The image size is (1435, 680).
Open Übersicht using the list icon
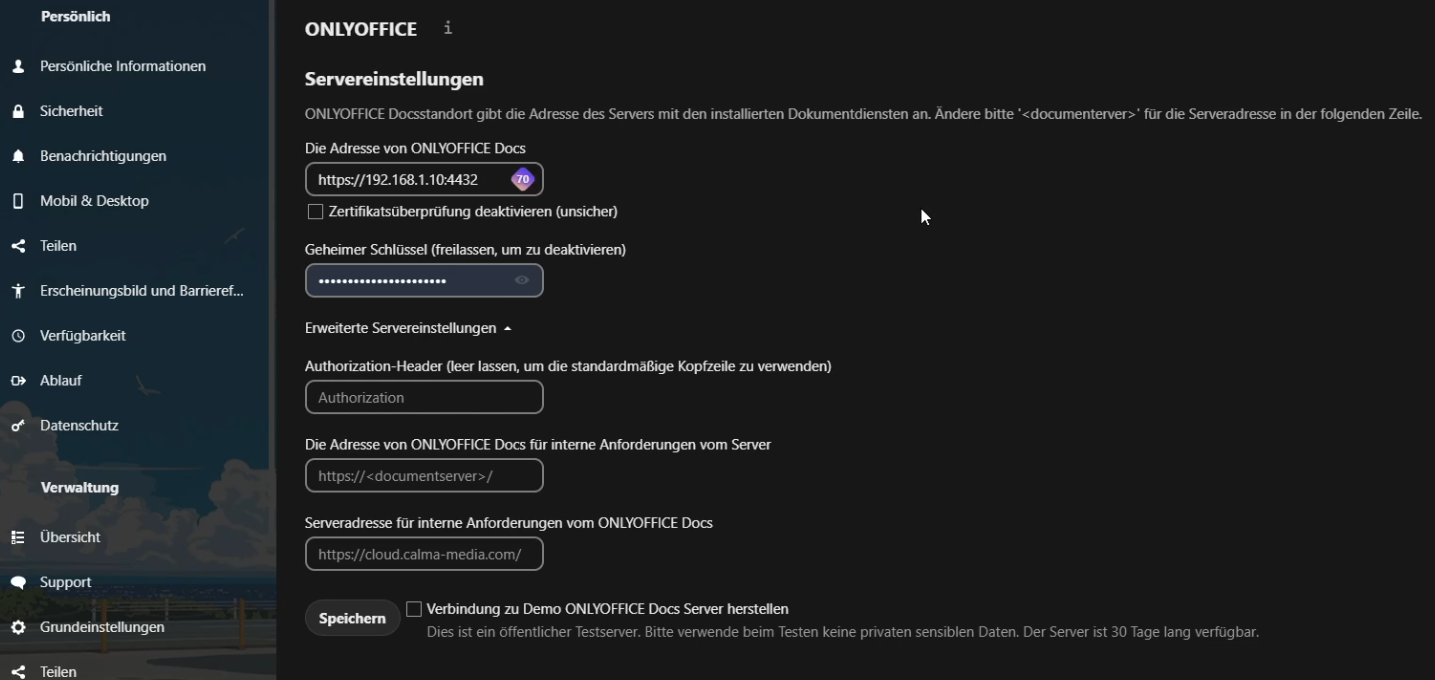pyautogui.click(x=18, y=537)
